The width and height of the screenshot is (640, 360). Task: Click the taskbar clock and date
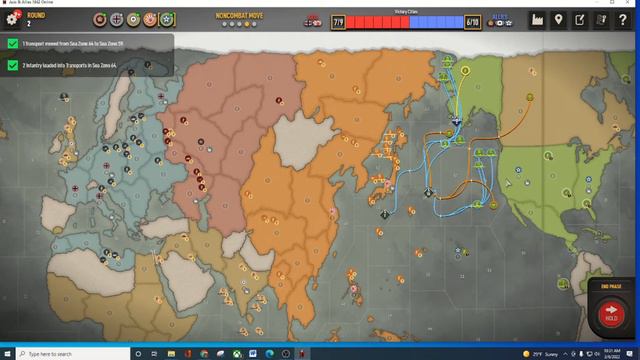(611, 353)
